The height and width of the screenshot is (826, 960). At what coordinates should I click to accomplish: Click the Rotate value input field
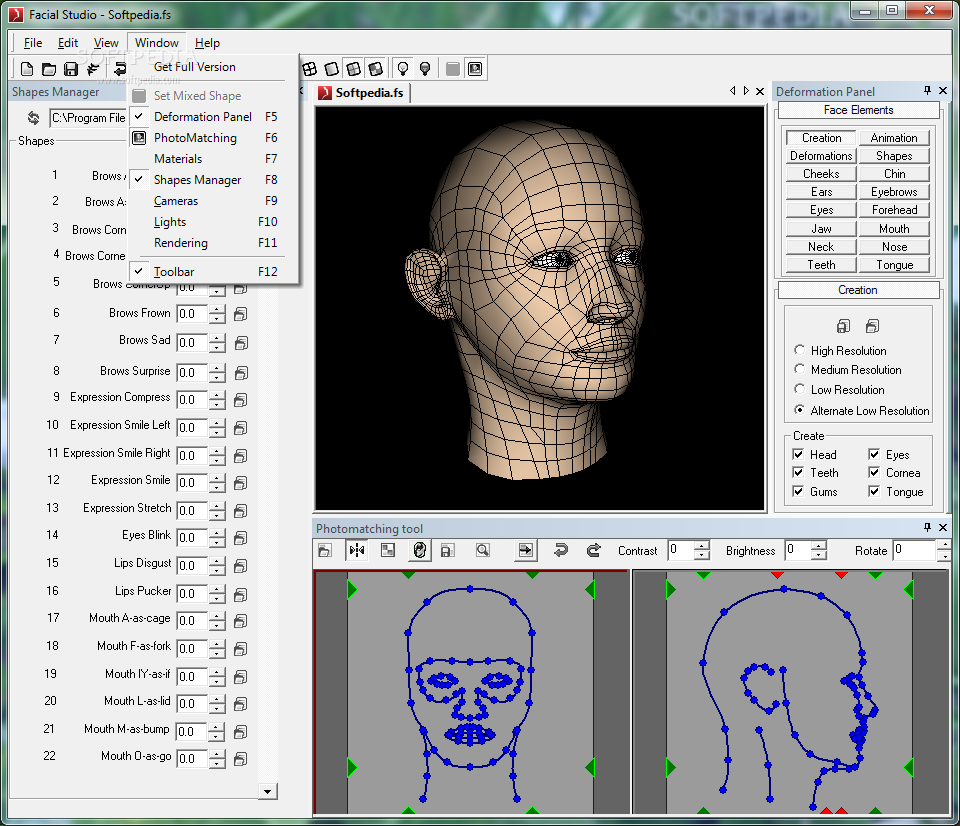(913, 550)
